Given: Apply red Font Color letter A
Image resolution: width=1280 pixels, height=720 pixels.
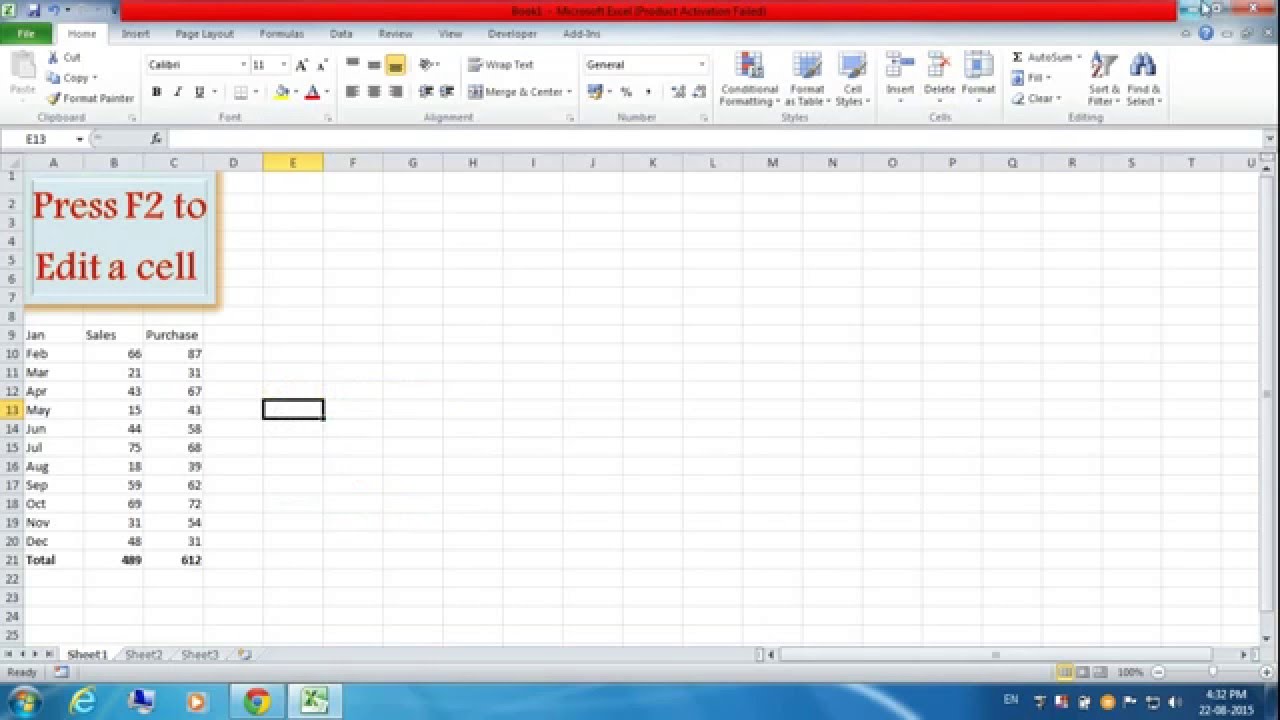Looking at the screenshot, I should pos(312,92).
